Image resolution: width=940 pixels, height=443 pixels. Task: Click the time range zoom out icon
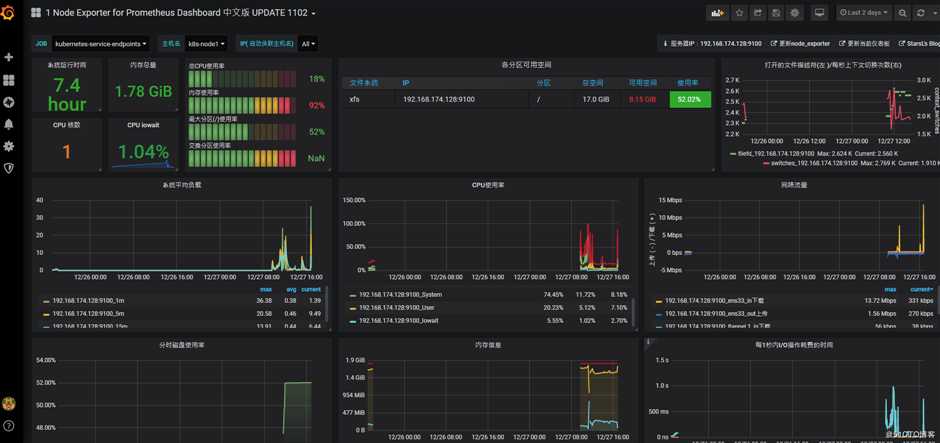902,13
